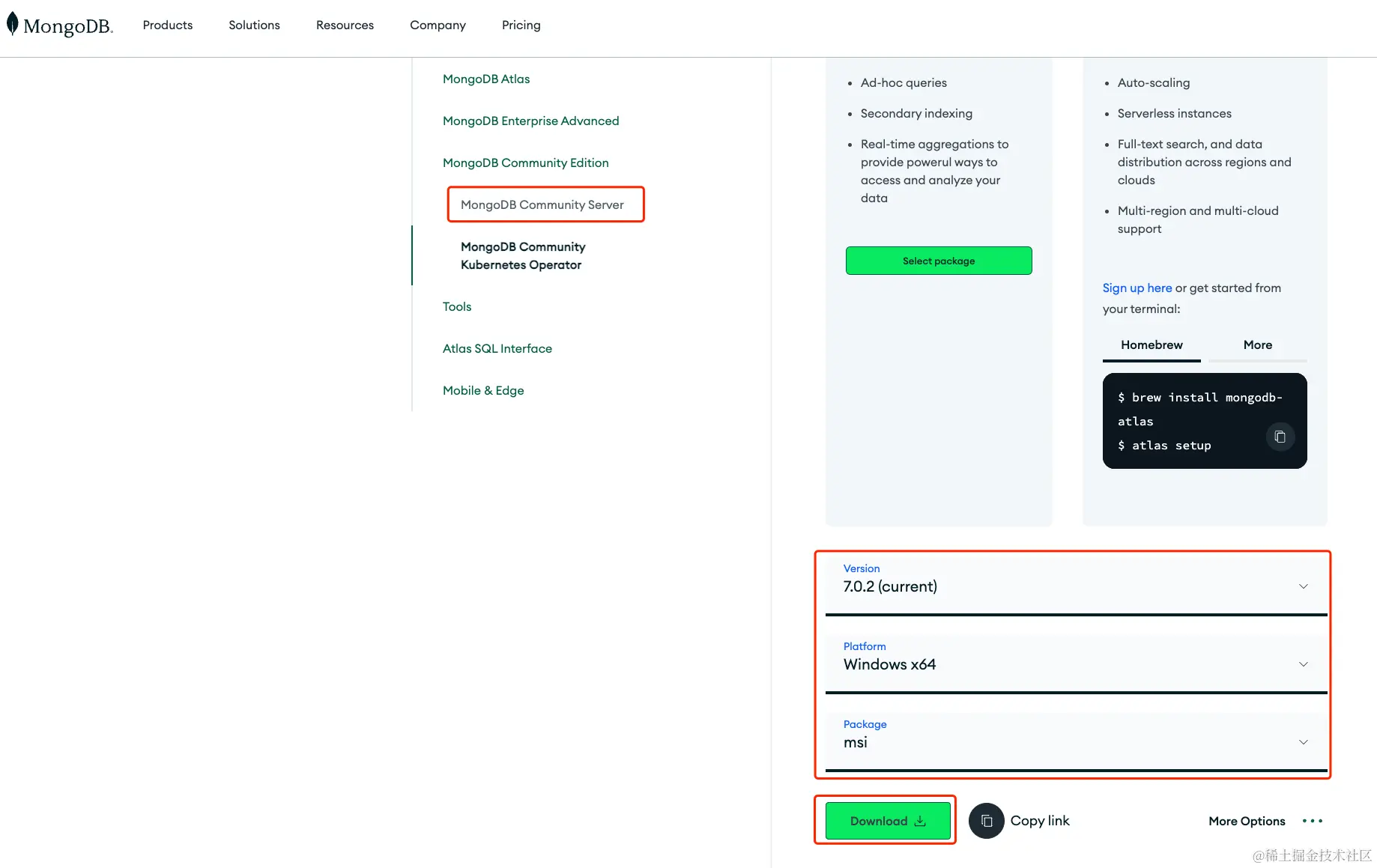The height and width of the screenshot is (868, 1377).
Task: Open the Company menu
Action: click(x=438, y=25)
